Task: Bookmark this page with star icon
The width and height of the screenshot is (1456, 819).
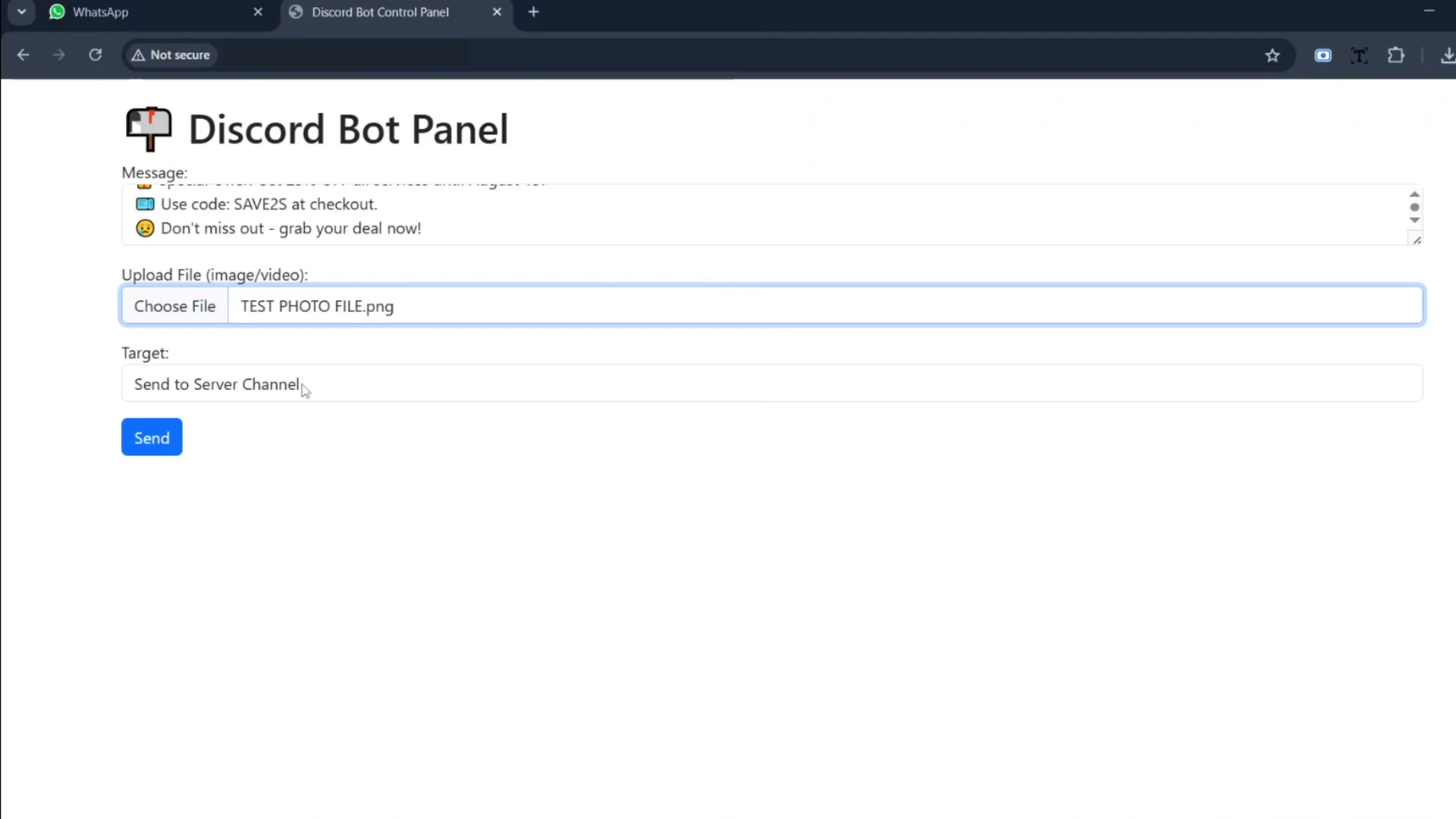Action: point(1272,55)
